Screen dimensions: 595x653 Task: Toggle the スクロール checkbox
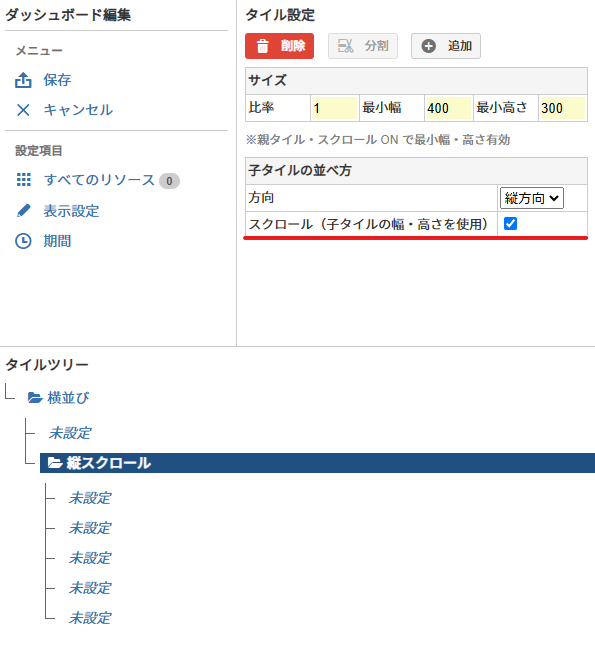[510, 224]
